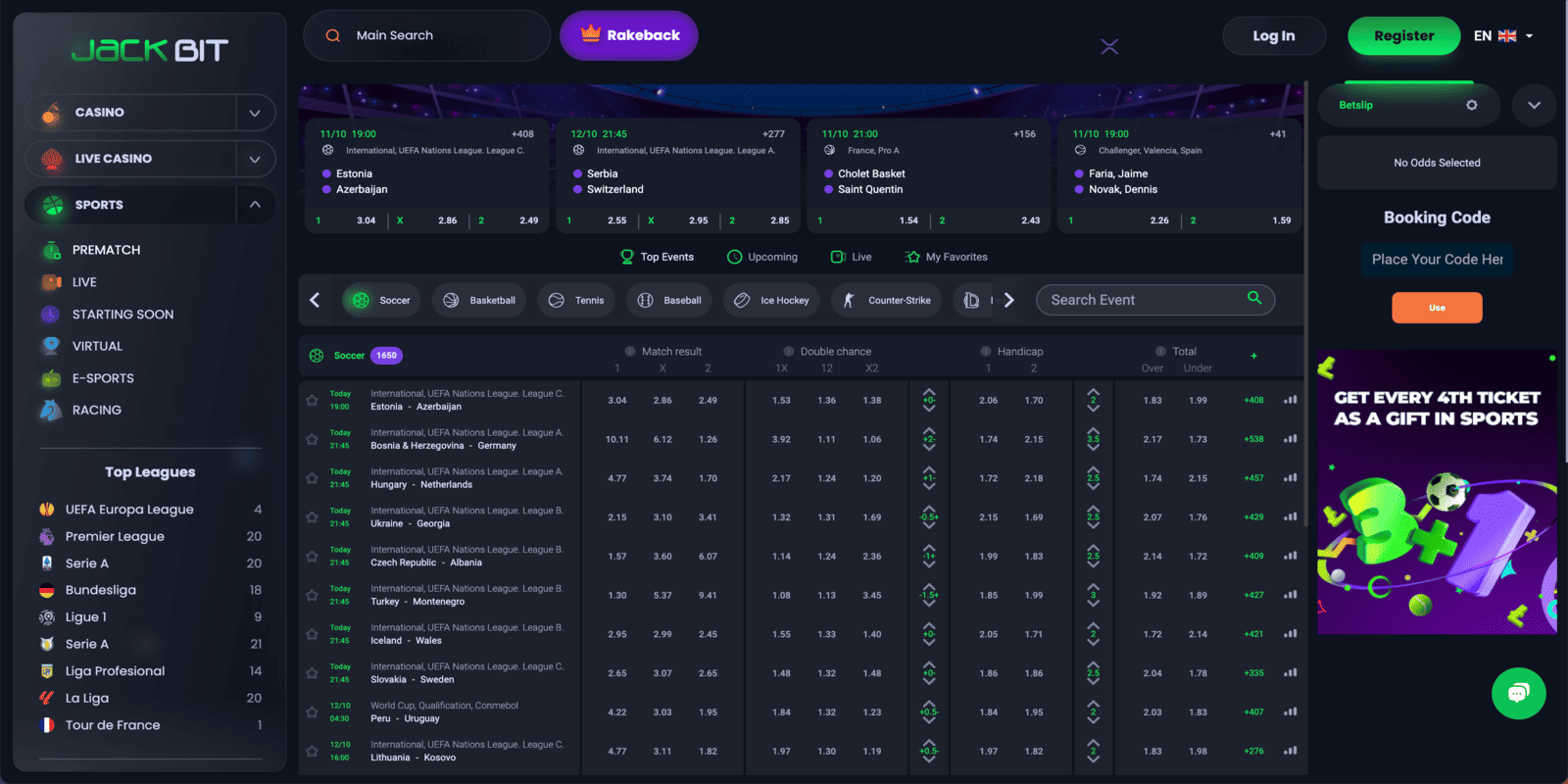
Task: Favorite the Turkey - Montenegro match star
Action: point(312,595)
